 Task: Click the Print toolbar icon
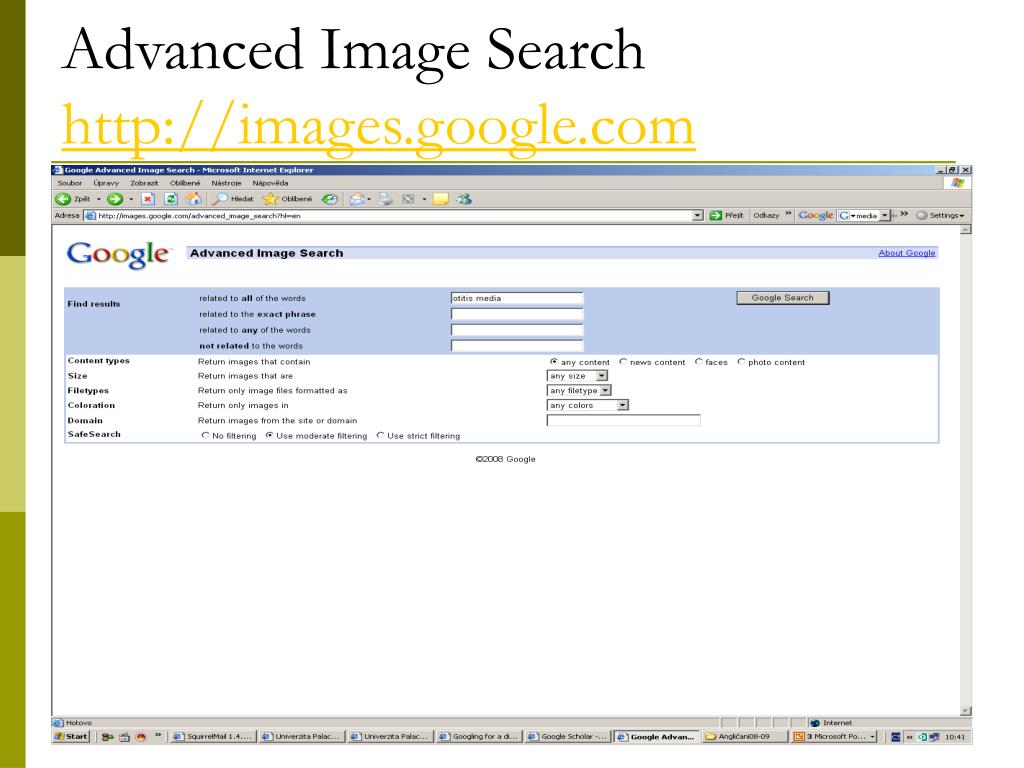385,199
